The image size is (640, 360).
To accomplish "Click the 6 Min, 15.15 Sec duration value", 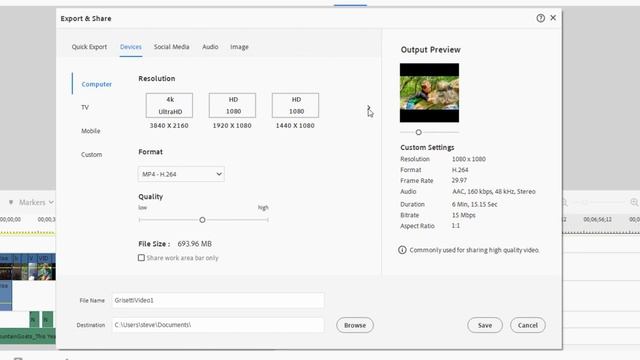I will click(x=474, y=204).
